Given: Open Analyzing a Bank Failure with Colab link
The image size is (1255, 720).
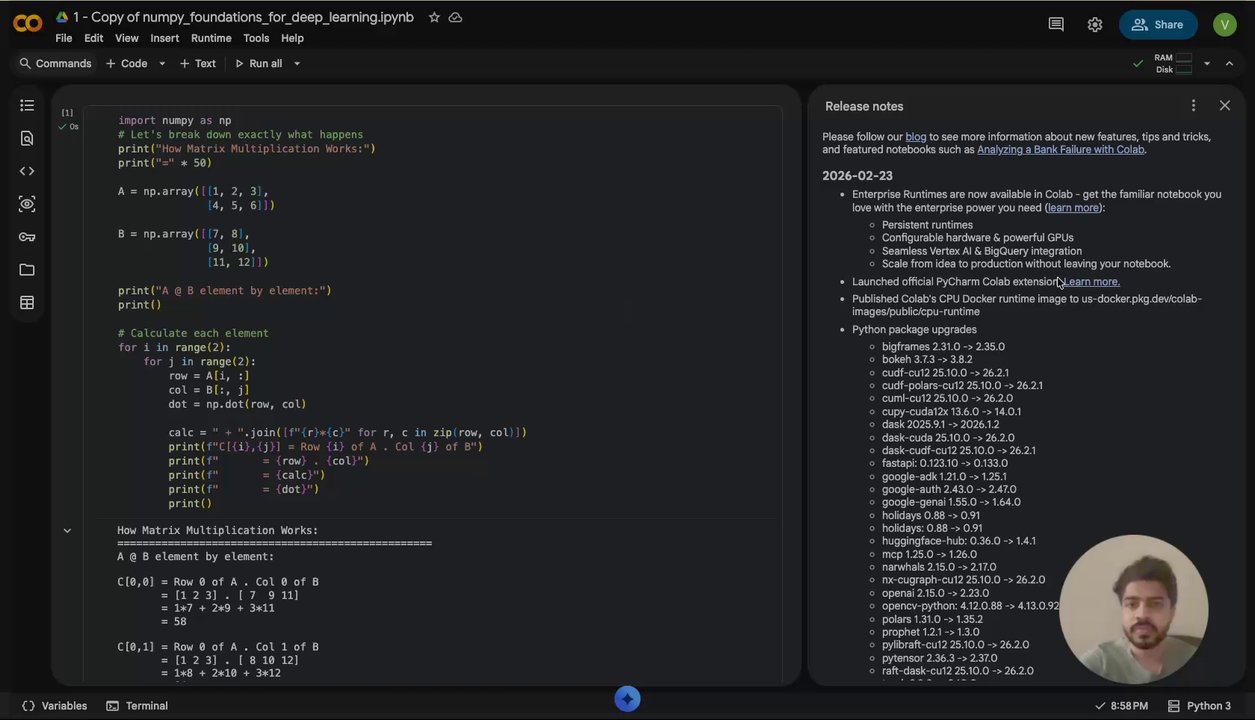Looking at the screenshot, I should pyautogui.click(x=1061, y=150).
